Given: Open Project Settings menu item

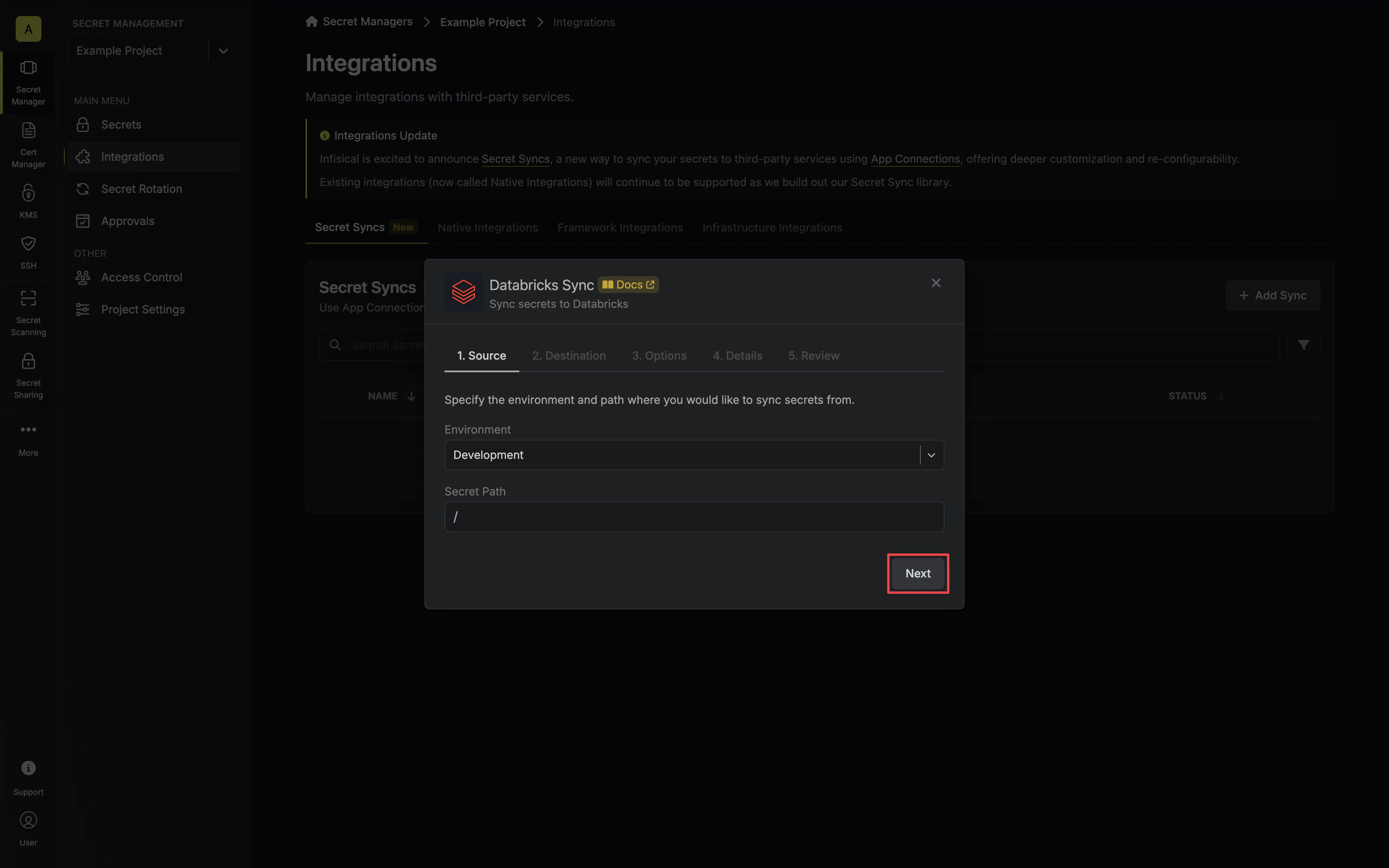Looking at the screenshot, I should click(154, 309).
